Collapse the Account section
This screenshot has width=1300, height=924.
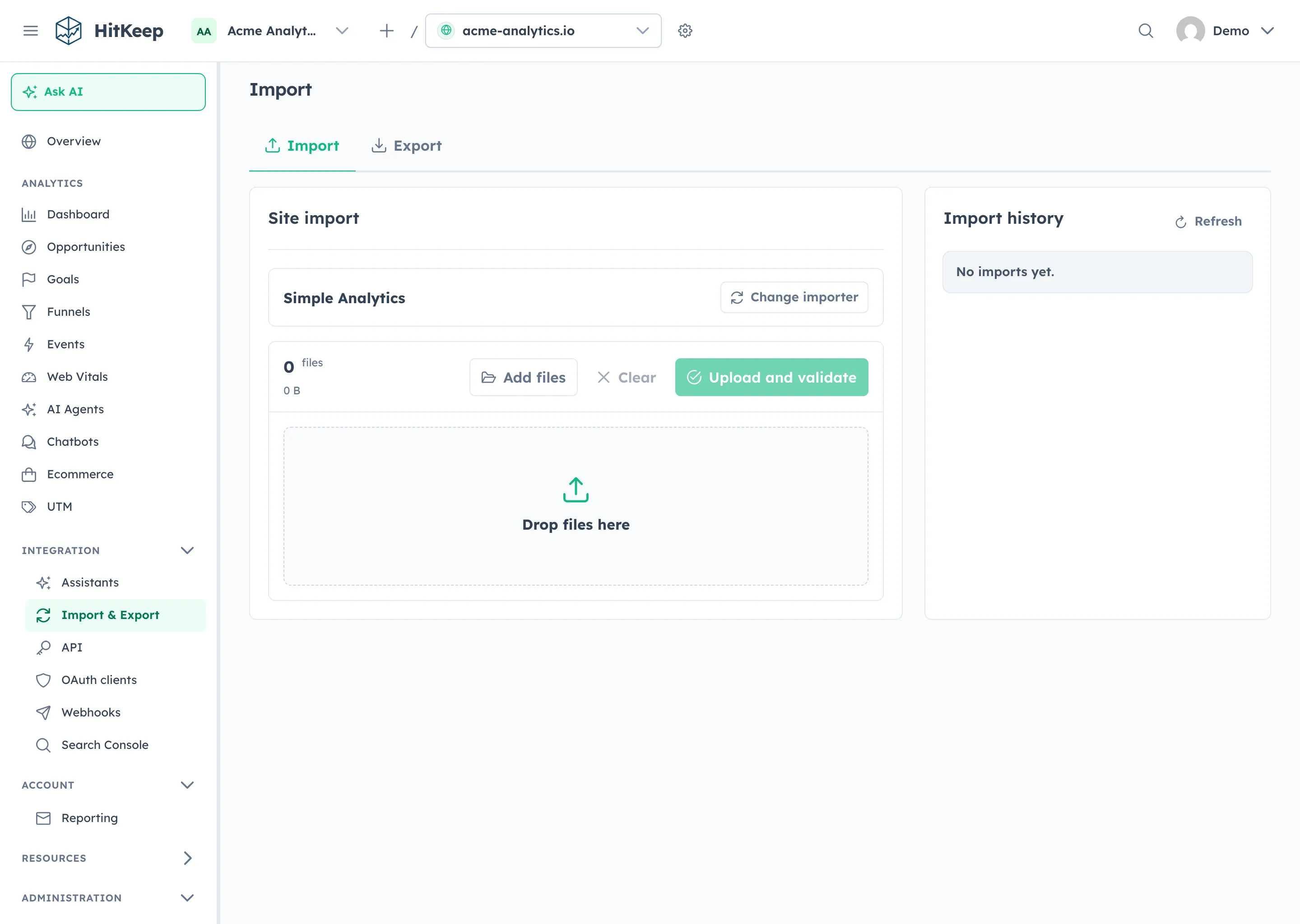click(187, 785)
